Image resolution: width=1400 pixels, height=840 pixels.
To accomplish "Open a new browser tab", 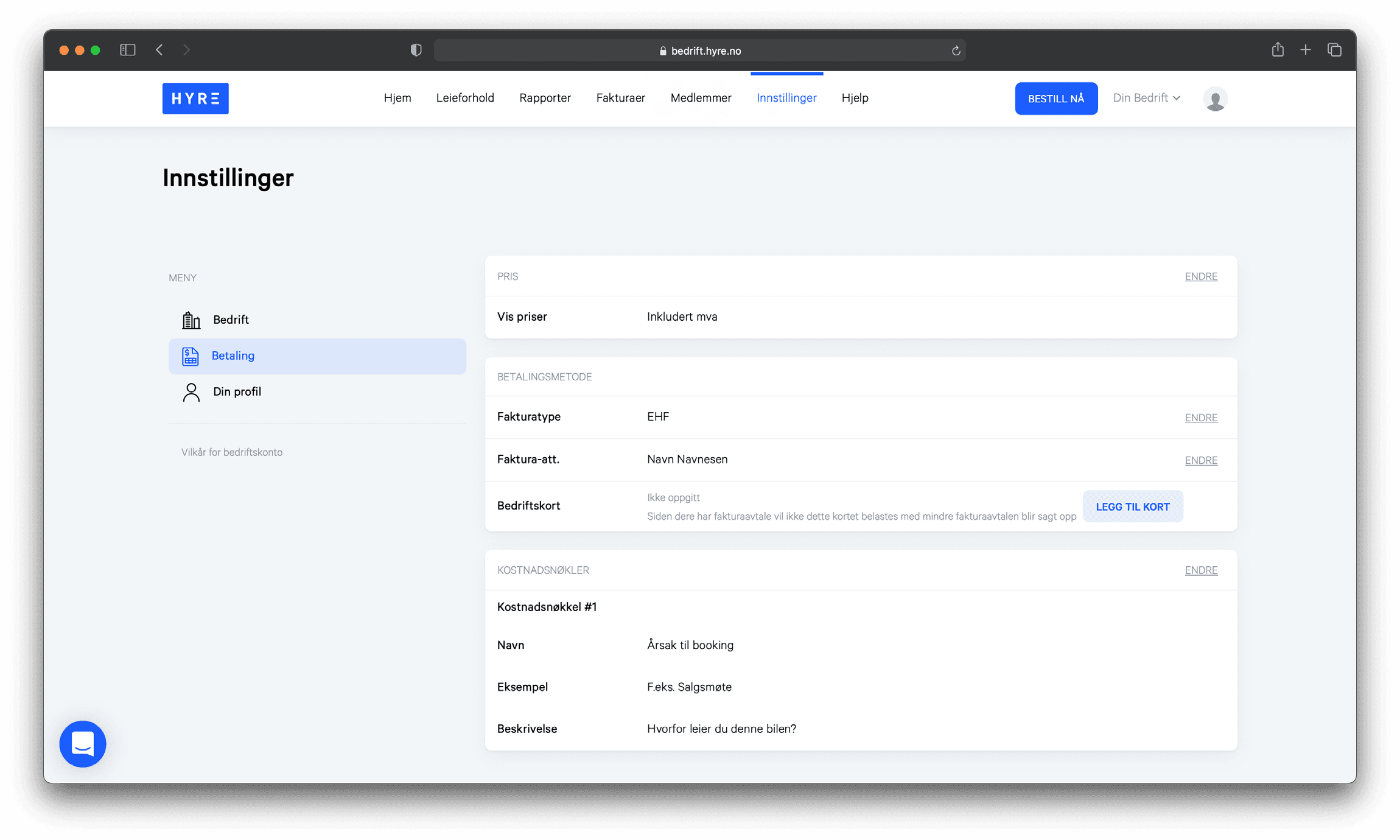I will [1306, 50].
